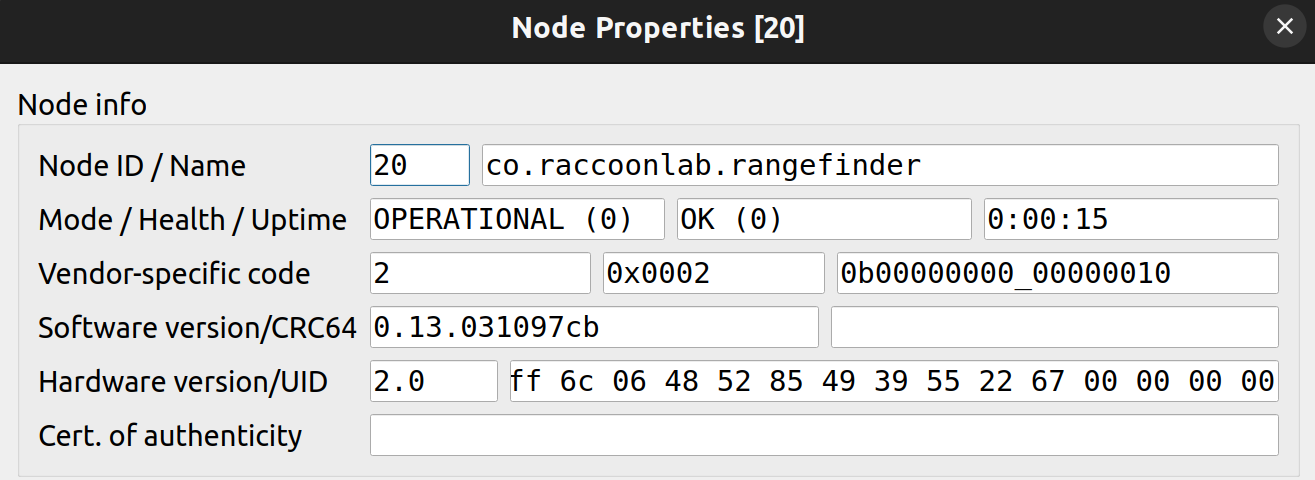The image size is (1315, 480).
Task: Click the Node ID / Name label
Action: pyautogui.click(x=142, y=166)
